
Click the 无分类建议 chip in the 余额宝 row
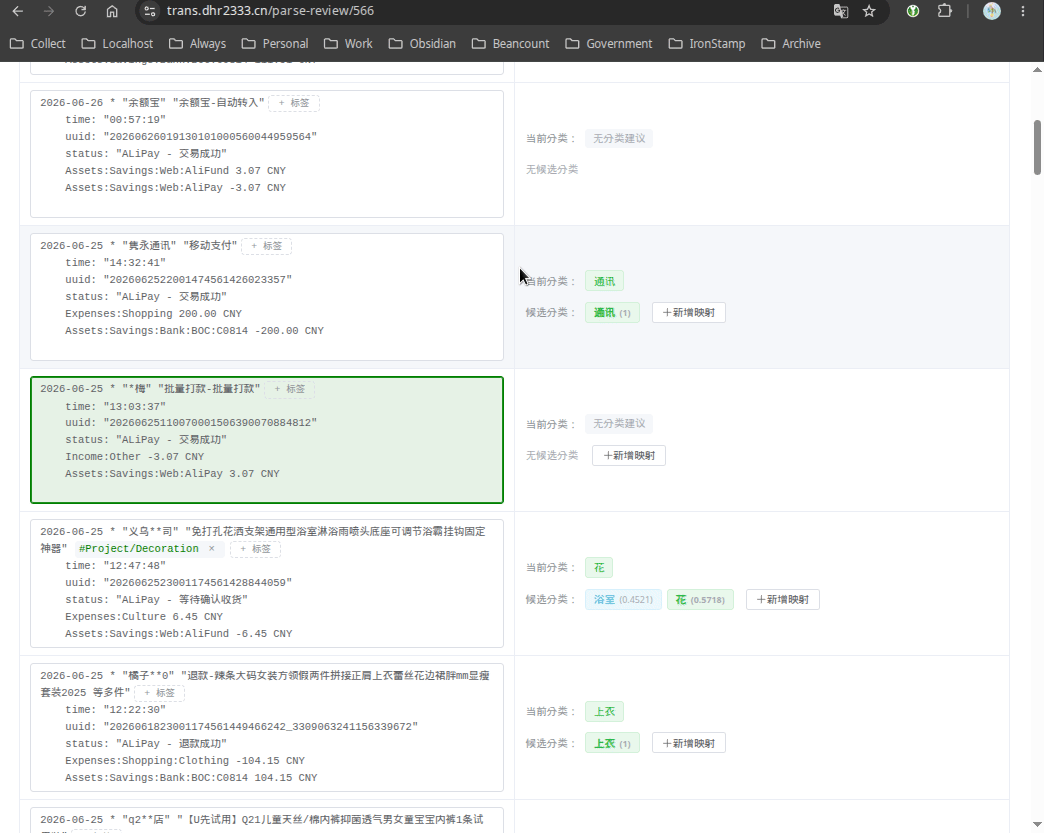coord(619,139)
